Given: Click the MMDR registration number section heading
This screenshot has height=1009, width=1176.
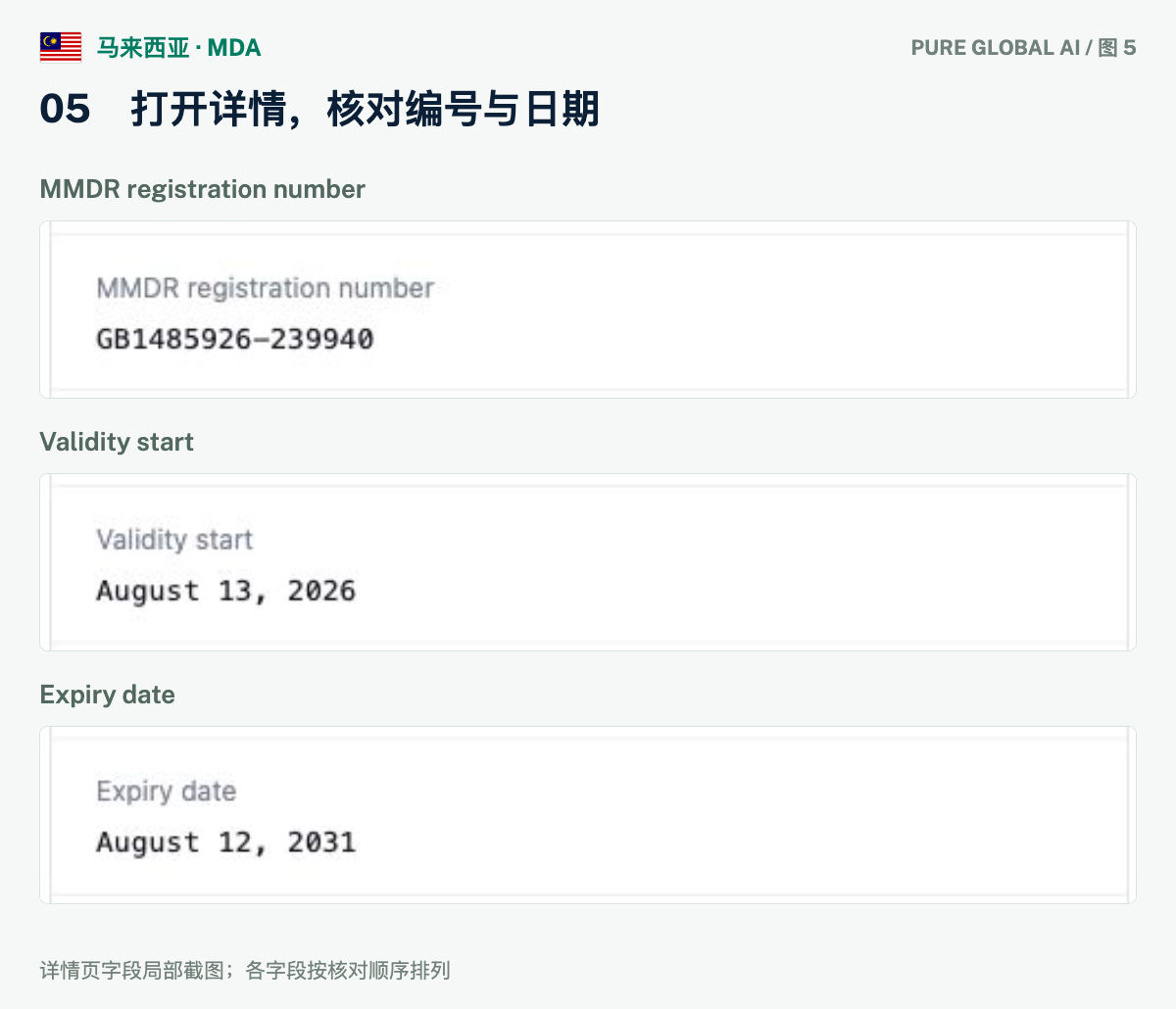Looking at the screenshot, I should pos(202,189).
